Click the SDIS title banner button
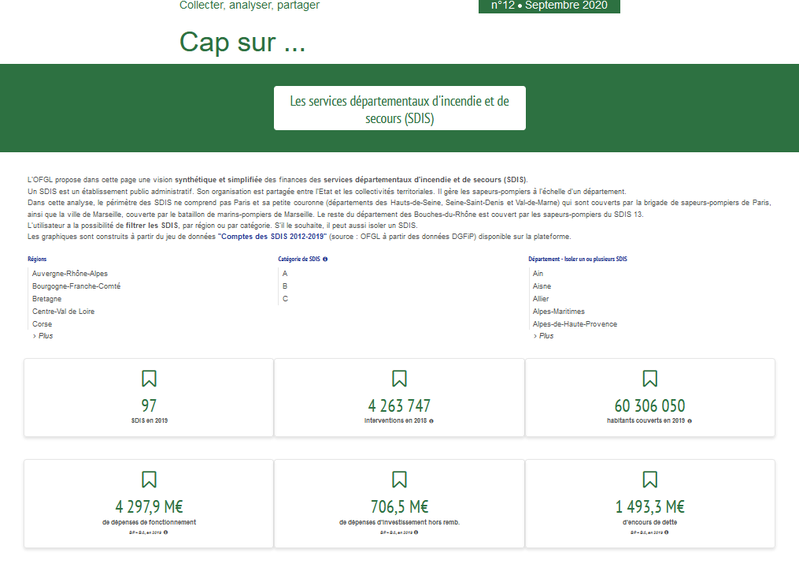Viewport: 799px width, 564px height. point(399,108)
